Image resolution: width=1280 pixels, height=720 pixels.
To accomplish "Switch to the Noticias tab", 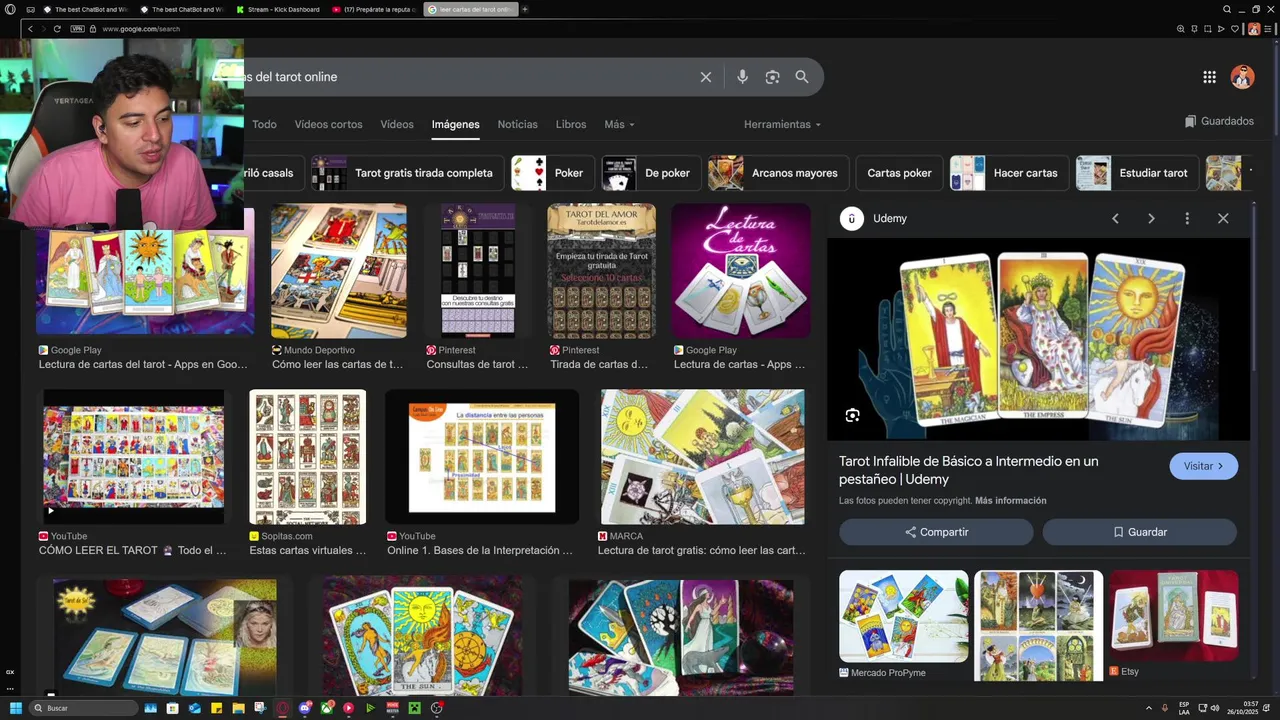I will point(517,124).
